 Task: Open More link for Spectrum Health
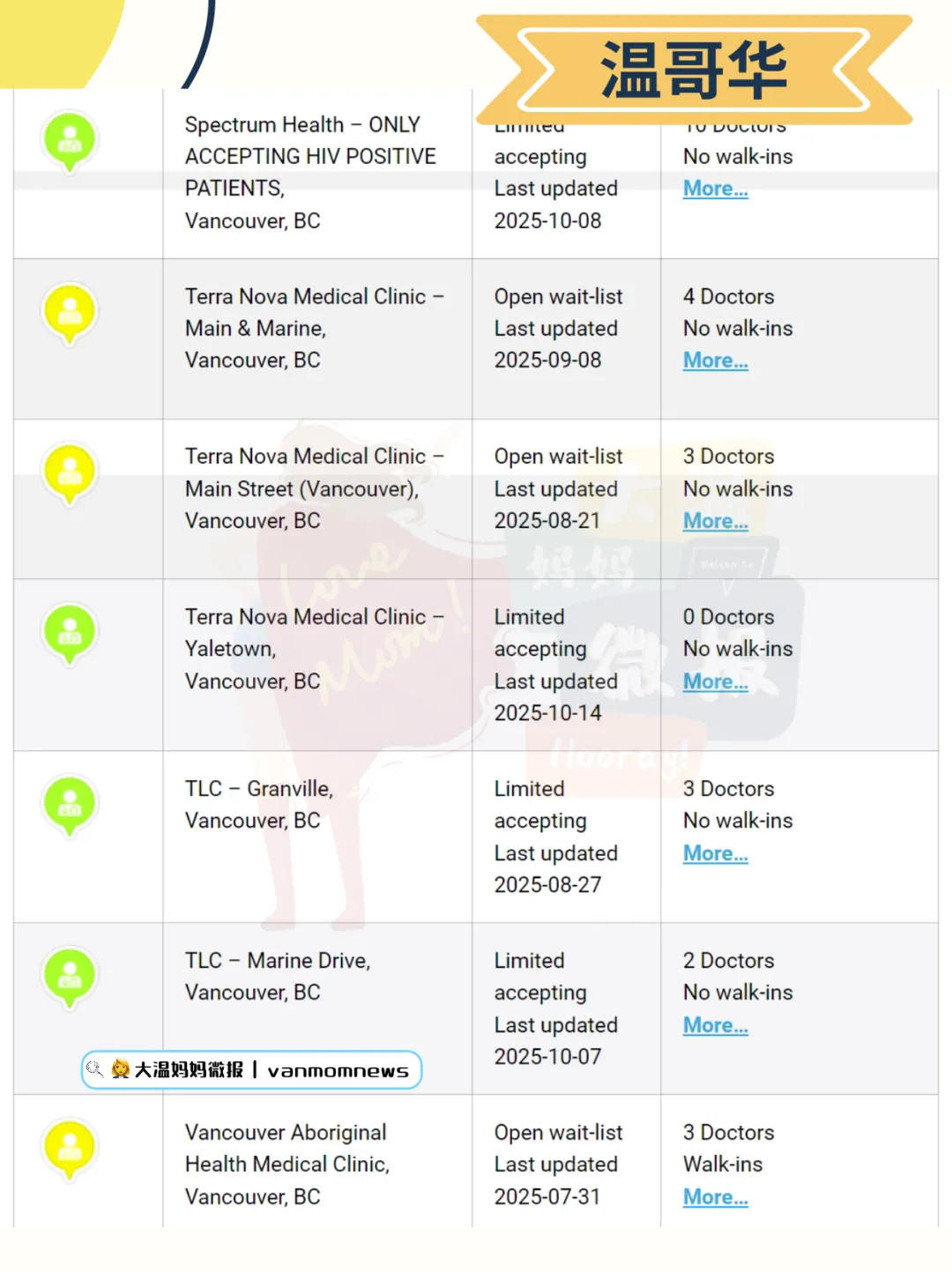[715, 189]
